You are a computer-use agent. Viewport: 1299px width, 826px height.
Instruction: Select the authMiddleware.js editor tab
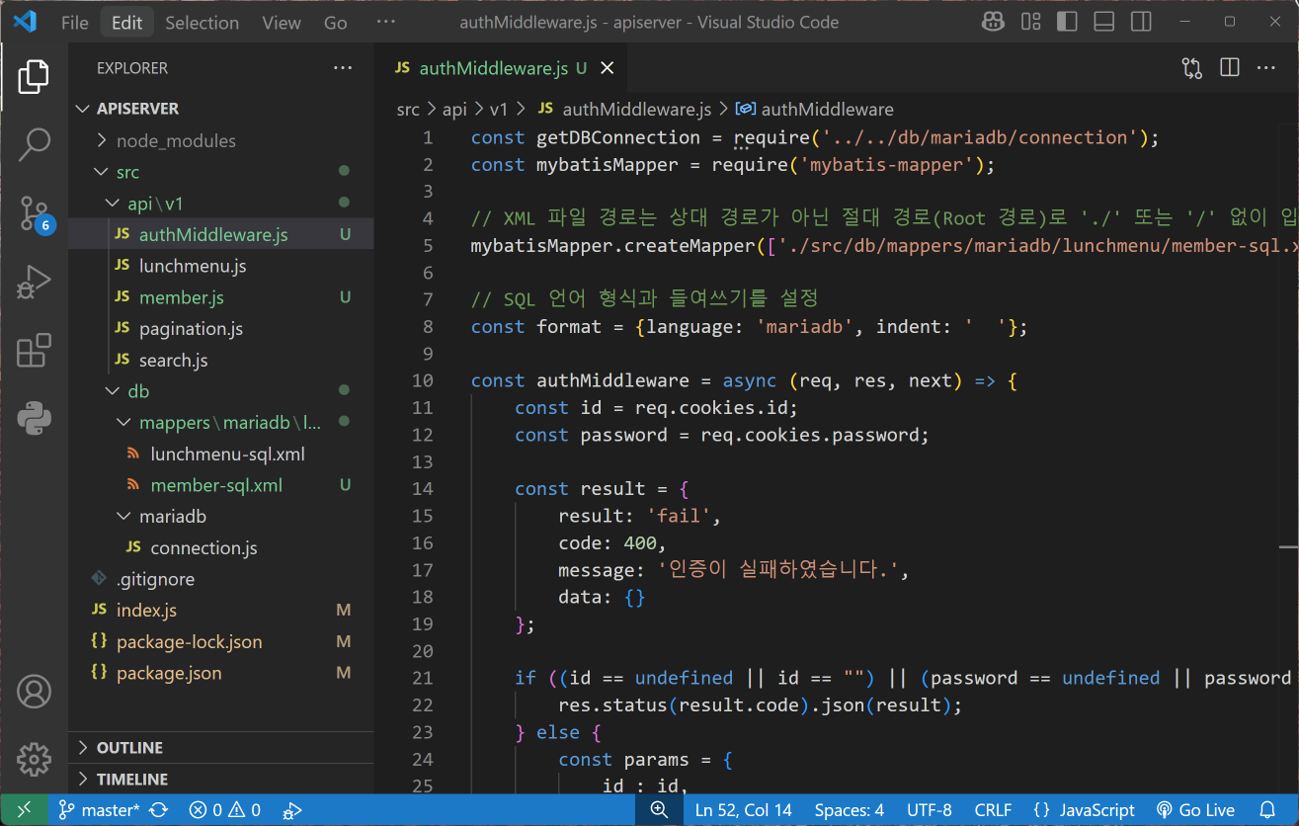click(x=502, y=68)
